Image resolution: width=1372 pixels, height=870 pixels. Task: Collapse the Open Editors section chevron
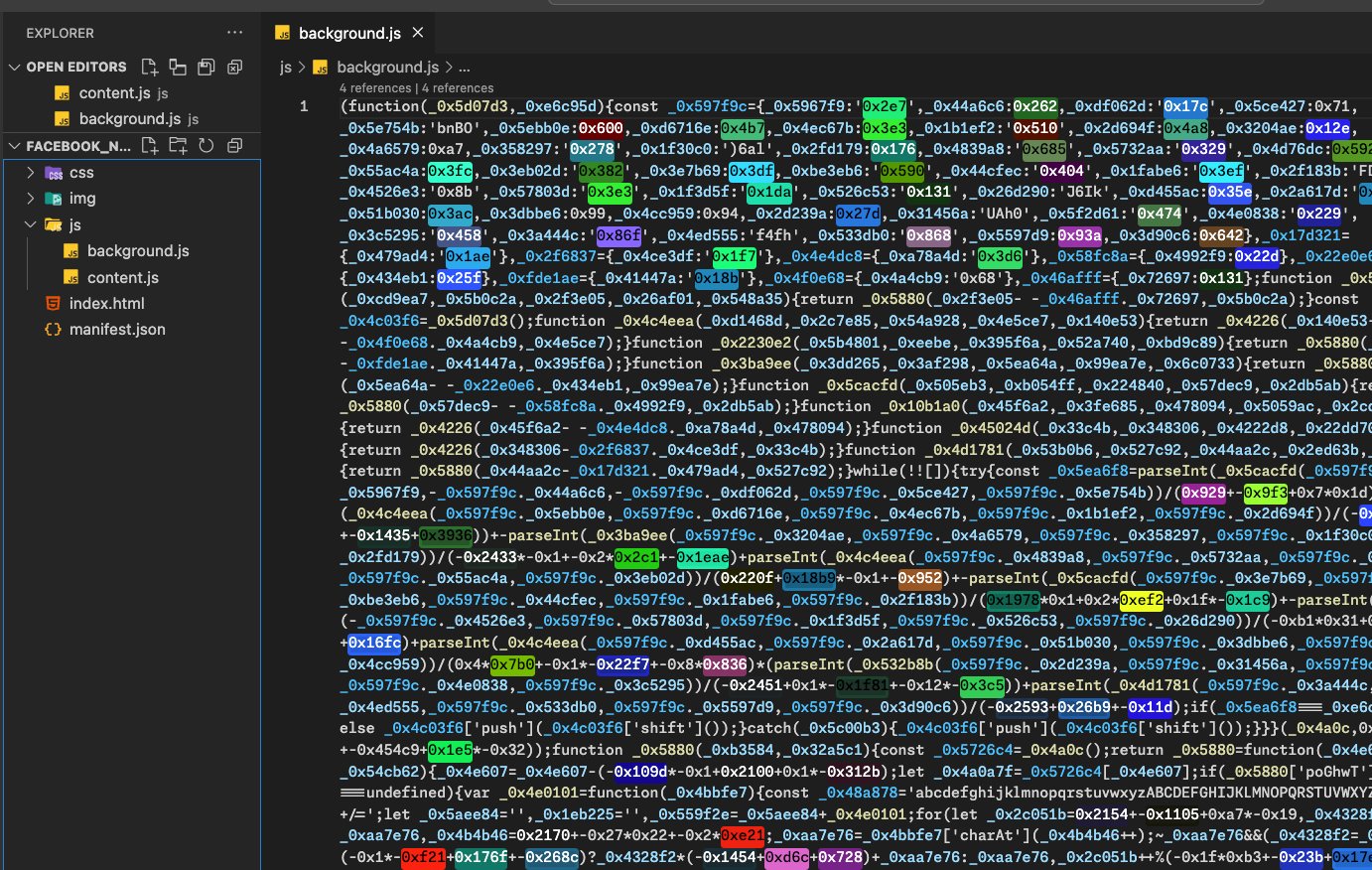point(15,67)
